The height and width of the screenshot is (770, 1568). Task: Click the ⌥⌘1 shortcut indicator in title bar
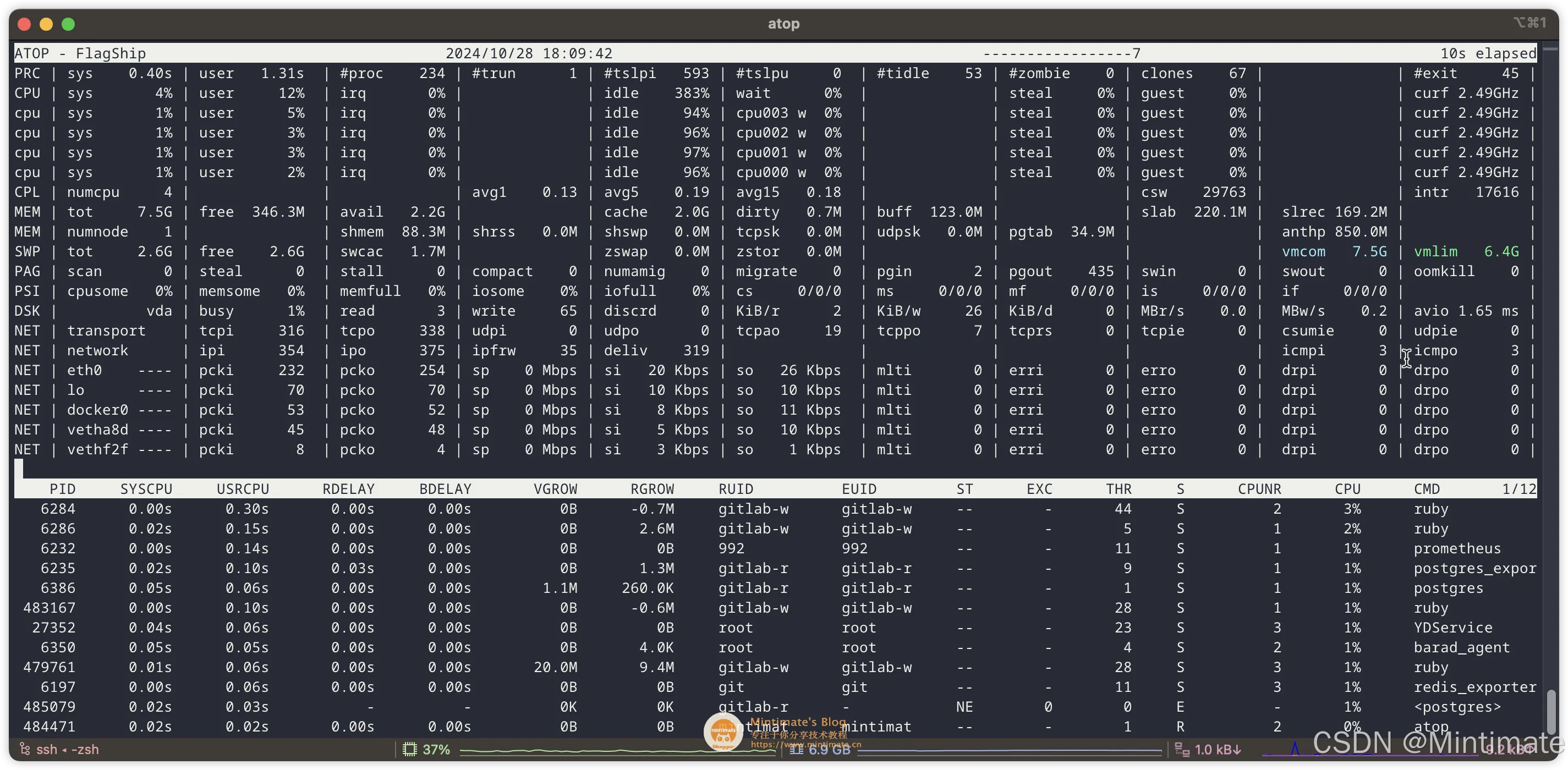pos(1529,23)
